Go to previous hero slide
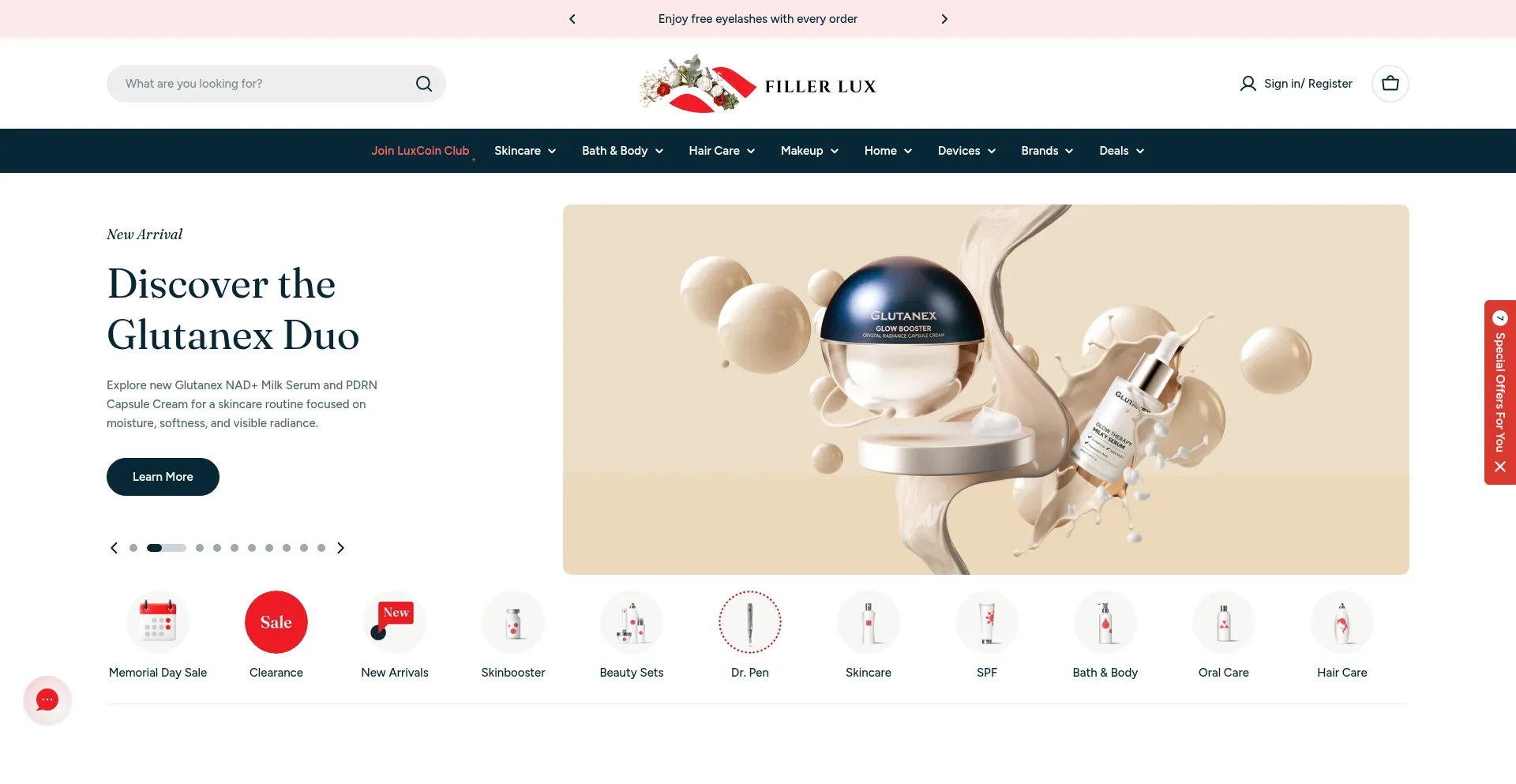The image size is (1516, 784). (114, 548)
